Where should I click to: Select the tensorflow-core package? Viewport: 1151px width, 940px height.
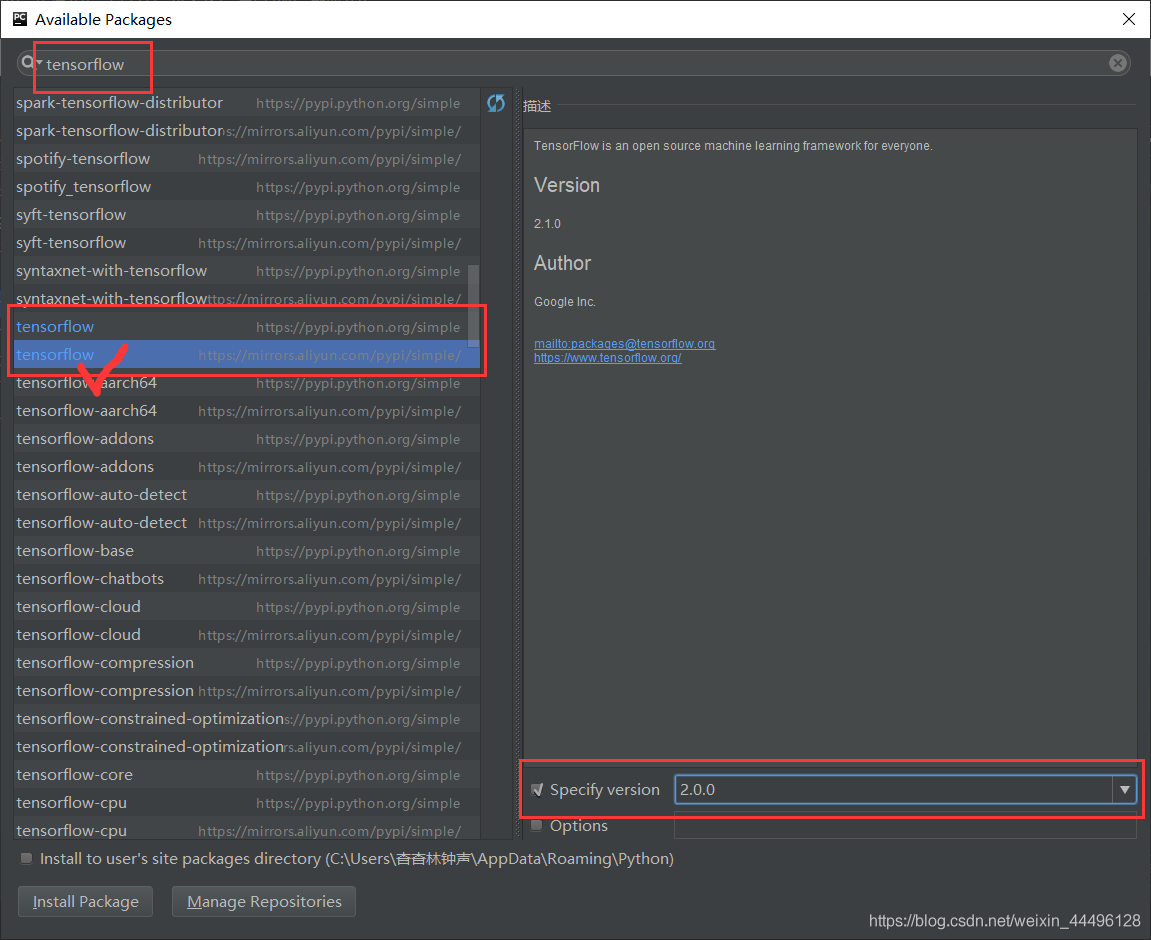point(247,775)
